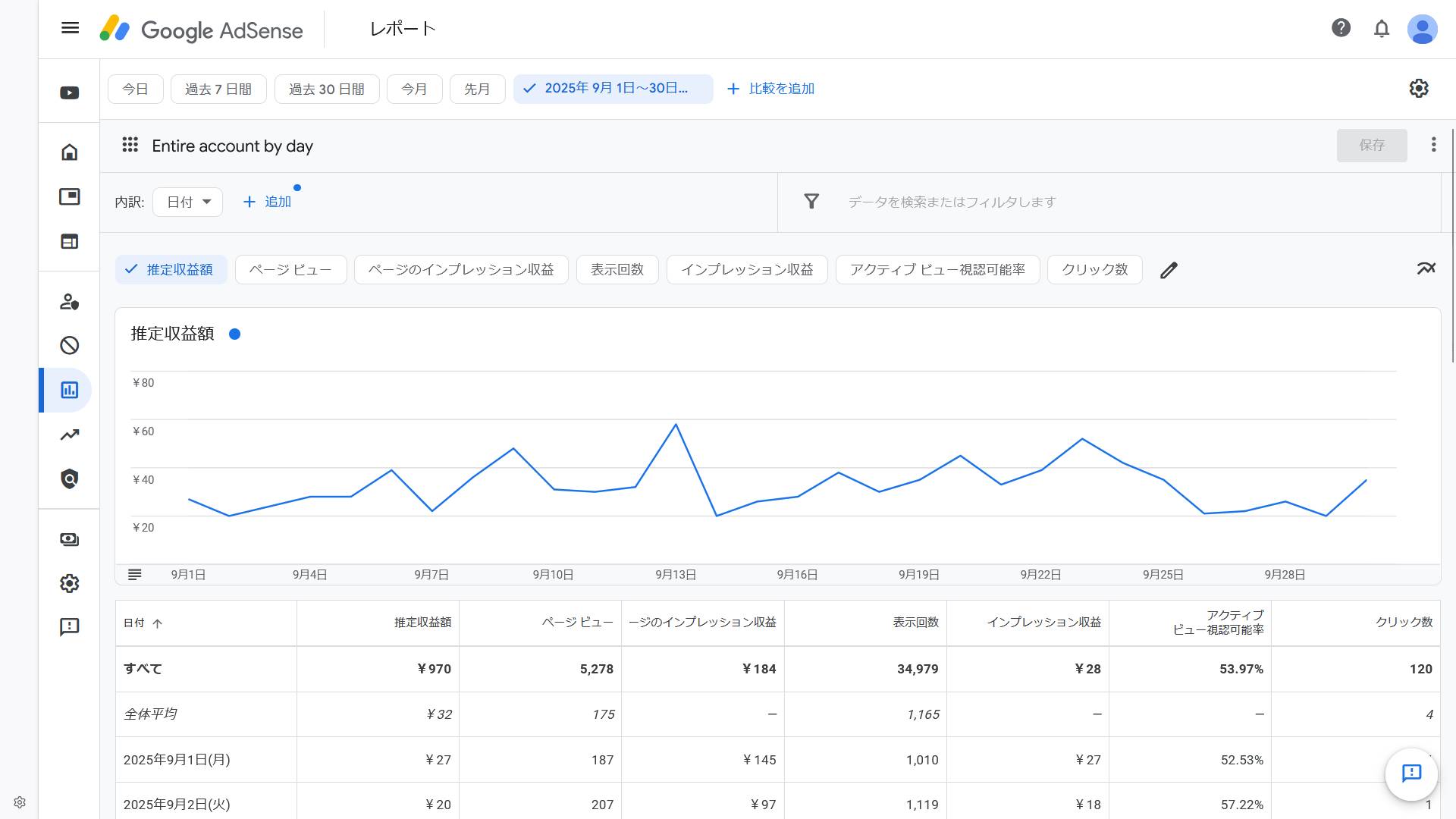
Task: Click the Home sidebar icon
Action: coord(69,152)
